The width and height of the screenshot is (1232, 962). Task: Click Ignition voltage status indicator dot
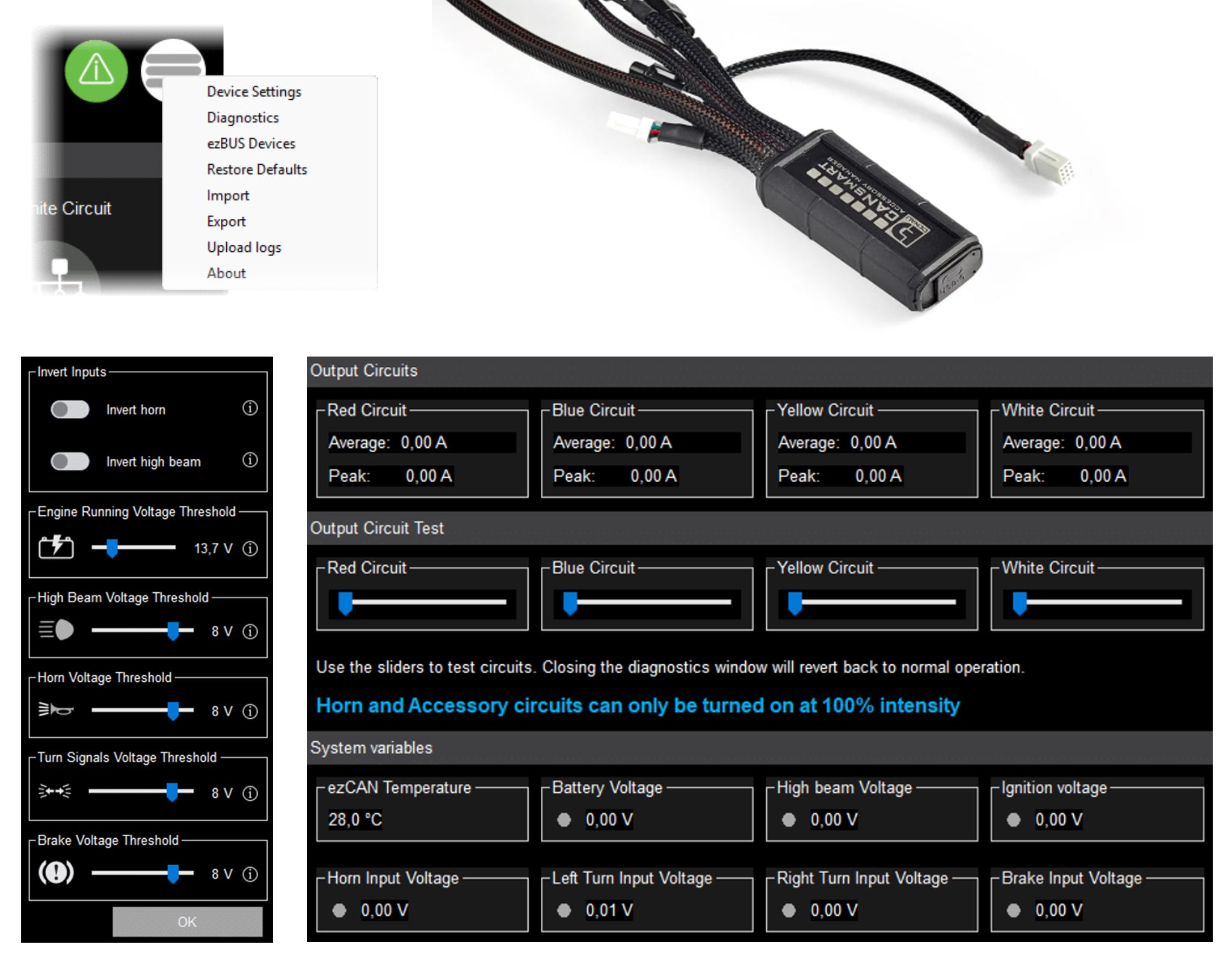tap(1014, 820)
